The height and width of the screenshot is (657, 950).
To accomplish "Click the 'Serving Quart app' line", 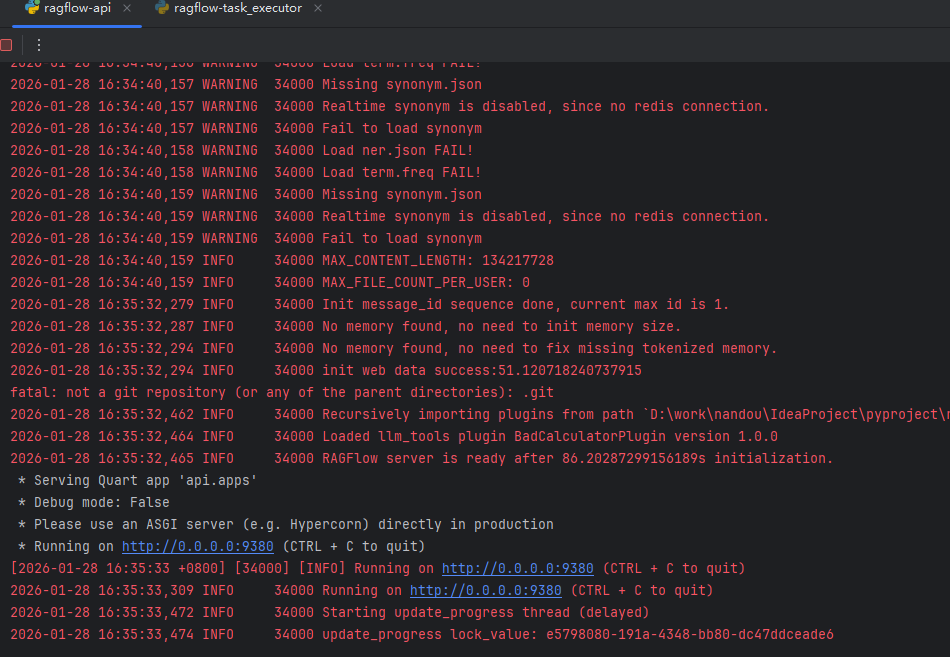I will (x=138, y=480).
